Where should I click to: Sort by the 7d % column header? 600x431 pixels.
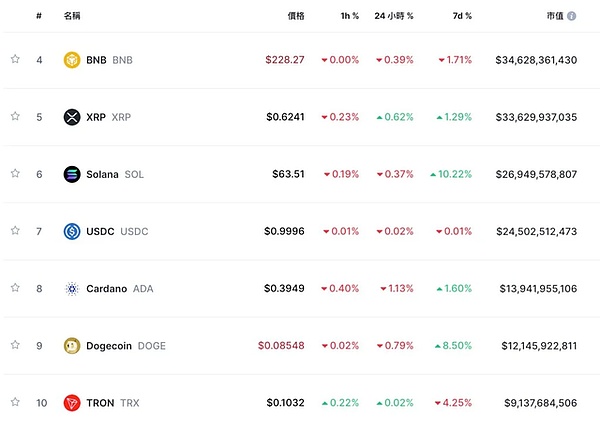(461, 17)
